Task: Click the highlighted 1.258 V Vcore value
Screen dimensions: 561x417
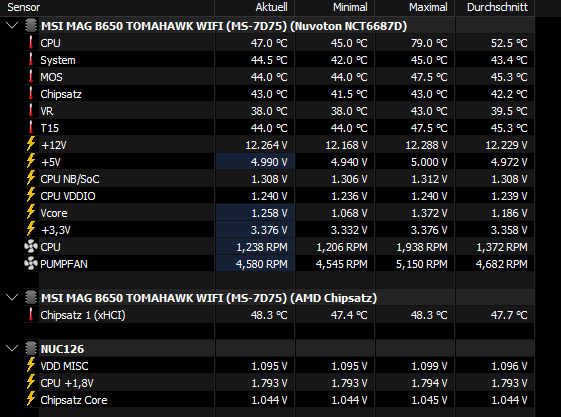Action: click(269, 213)
